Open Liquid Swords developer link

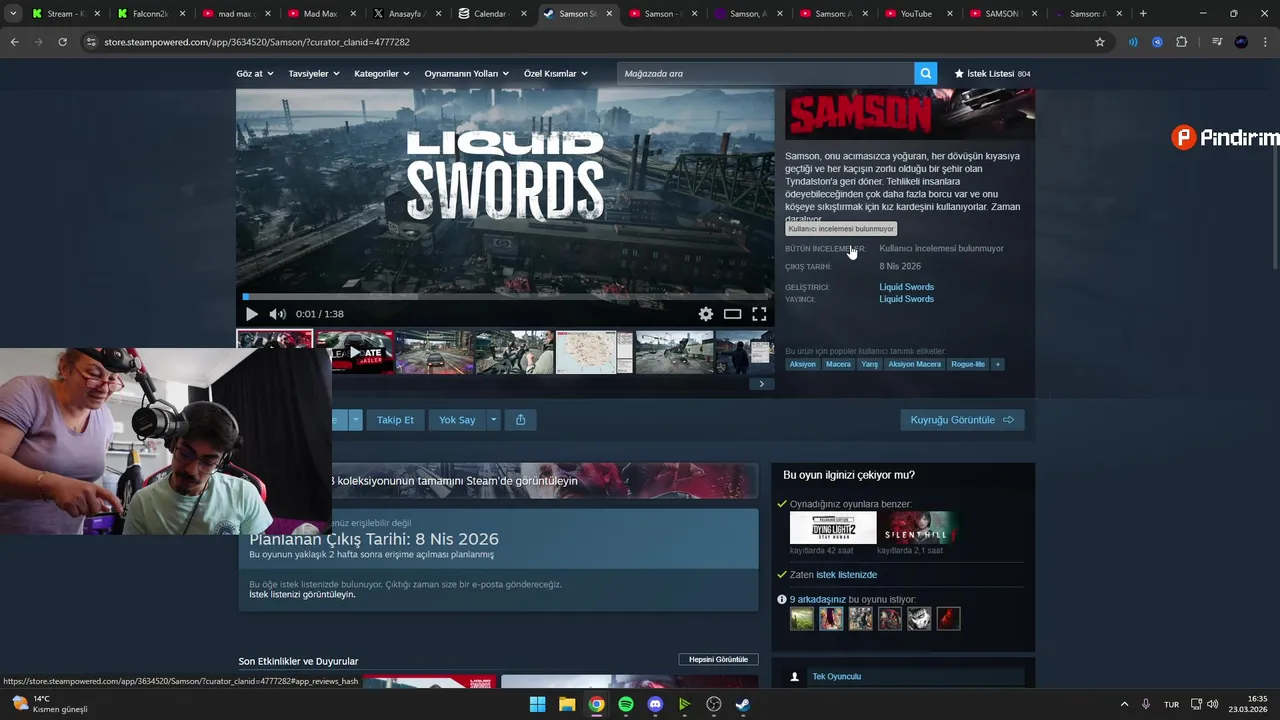(906, 287)
